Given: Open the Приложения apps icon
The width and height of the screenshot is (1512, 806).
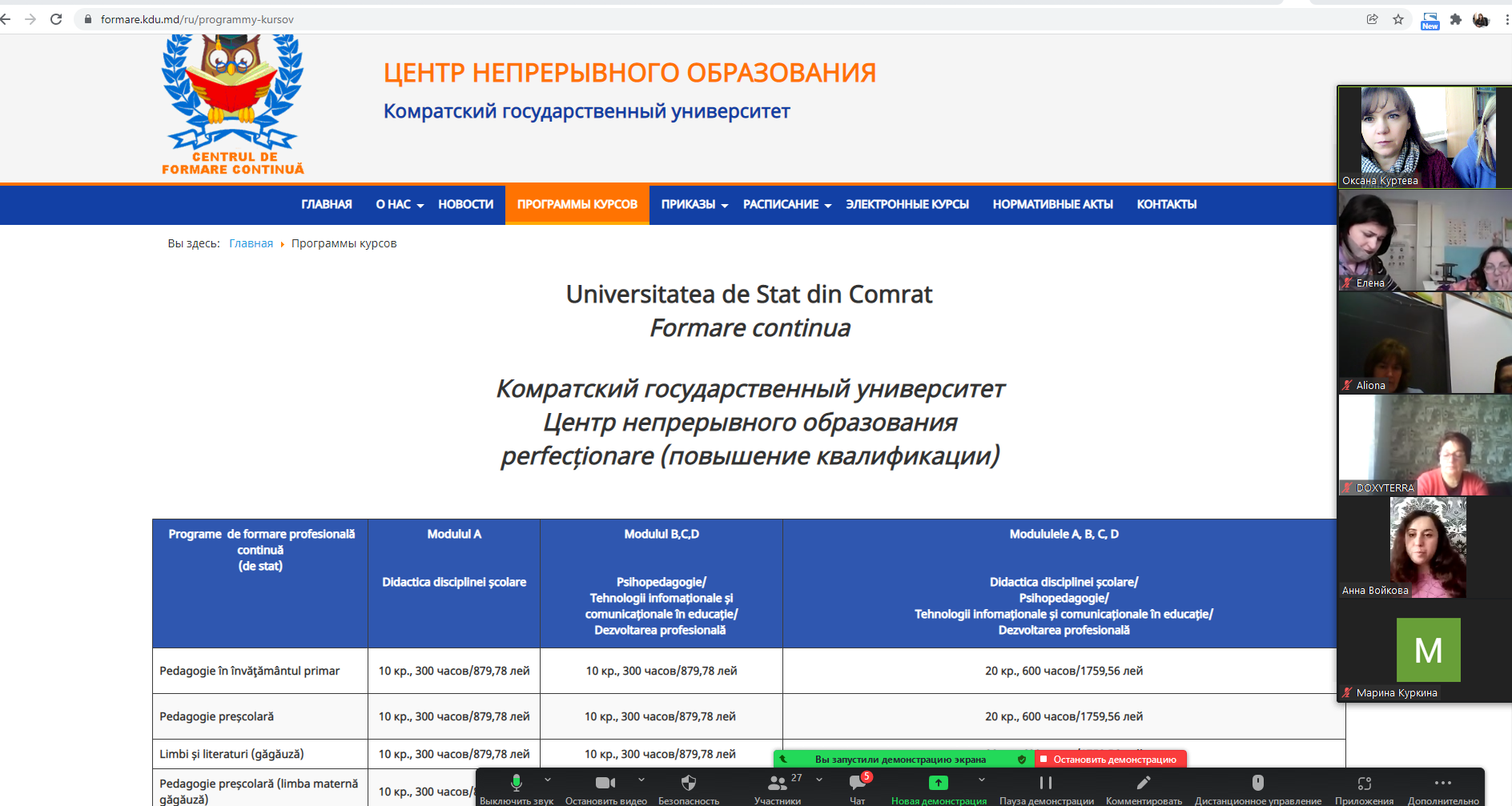Looking at the screenshot, I should tap(1364, 784).
